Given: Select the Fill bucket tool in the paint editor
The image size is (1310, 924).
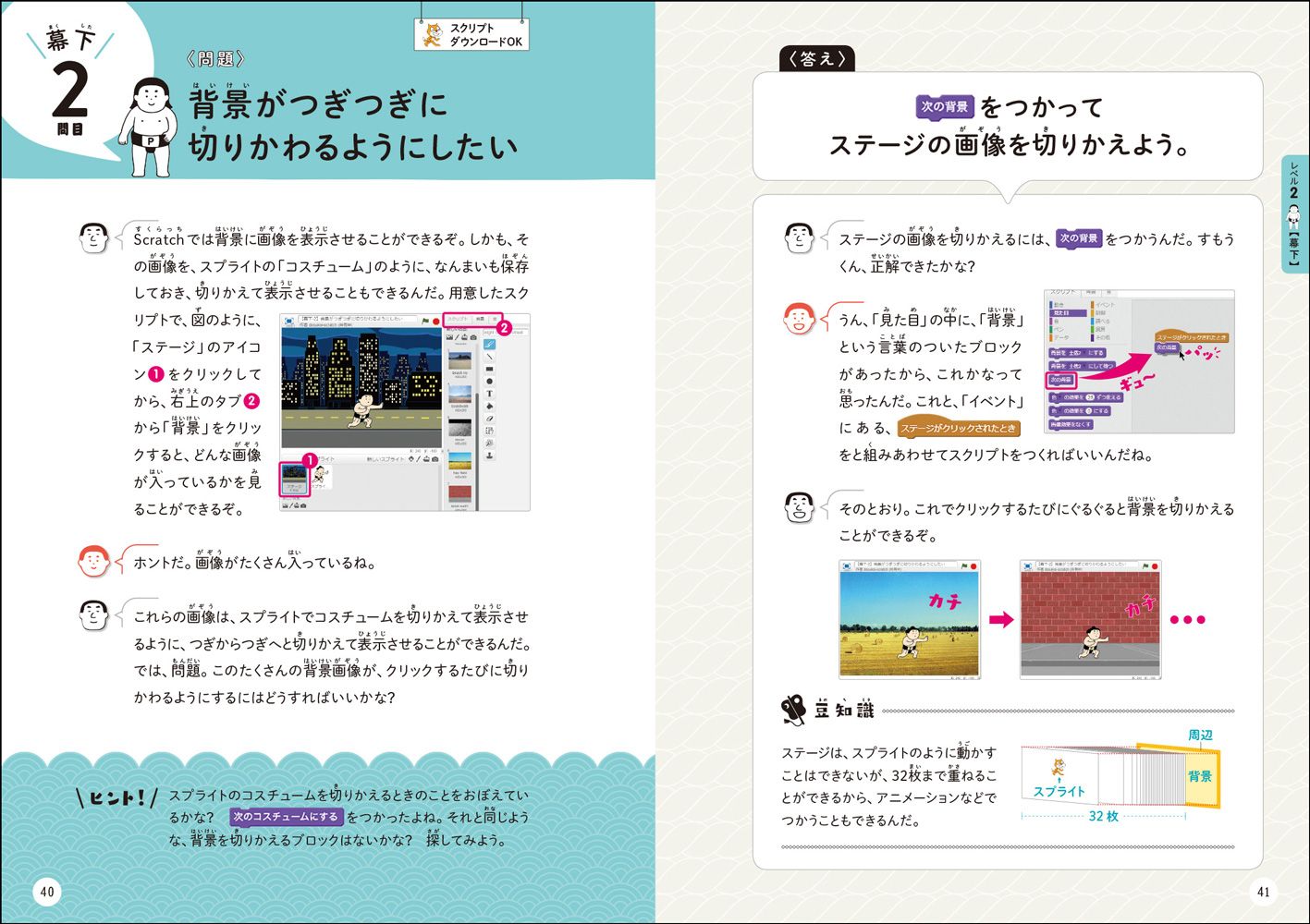Looking at the screenshot, I should click(x=489, y=406).
